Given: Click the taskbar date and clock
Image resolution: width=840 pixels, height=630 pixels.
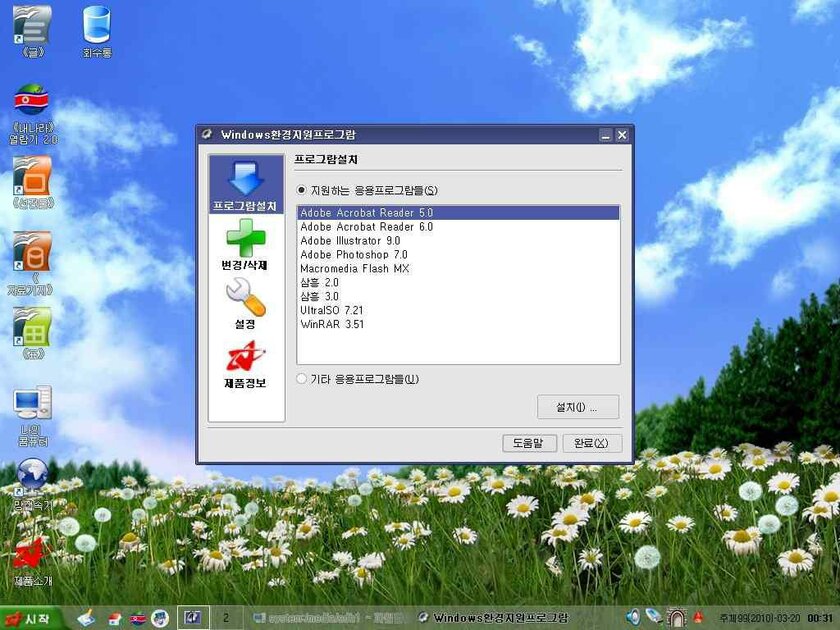Looking at the screenshot, I should click(776, 618).
